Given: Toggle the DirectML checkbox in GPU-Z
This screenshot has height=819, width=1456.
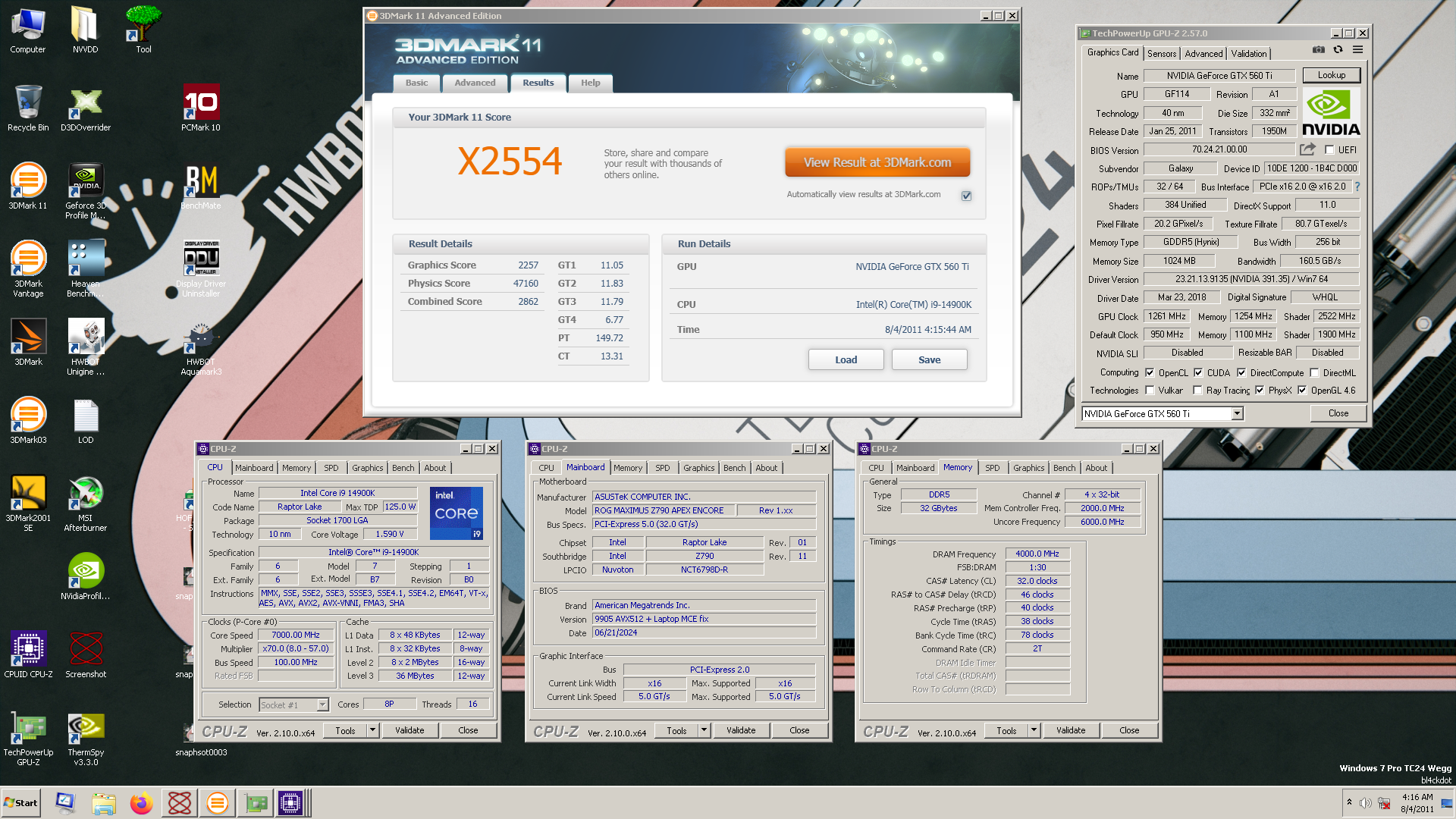Looking at the screenshot, I should pyautogui.click(x=1314, y=372).
